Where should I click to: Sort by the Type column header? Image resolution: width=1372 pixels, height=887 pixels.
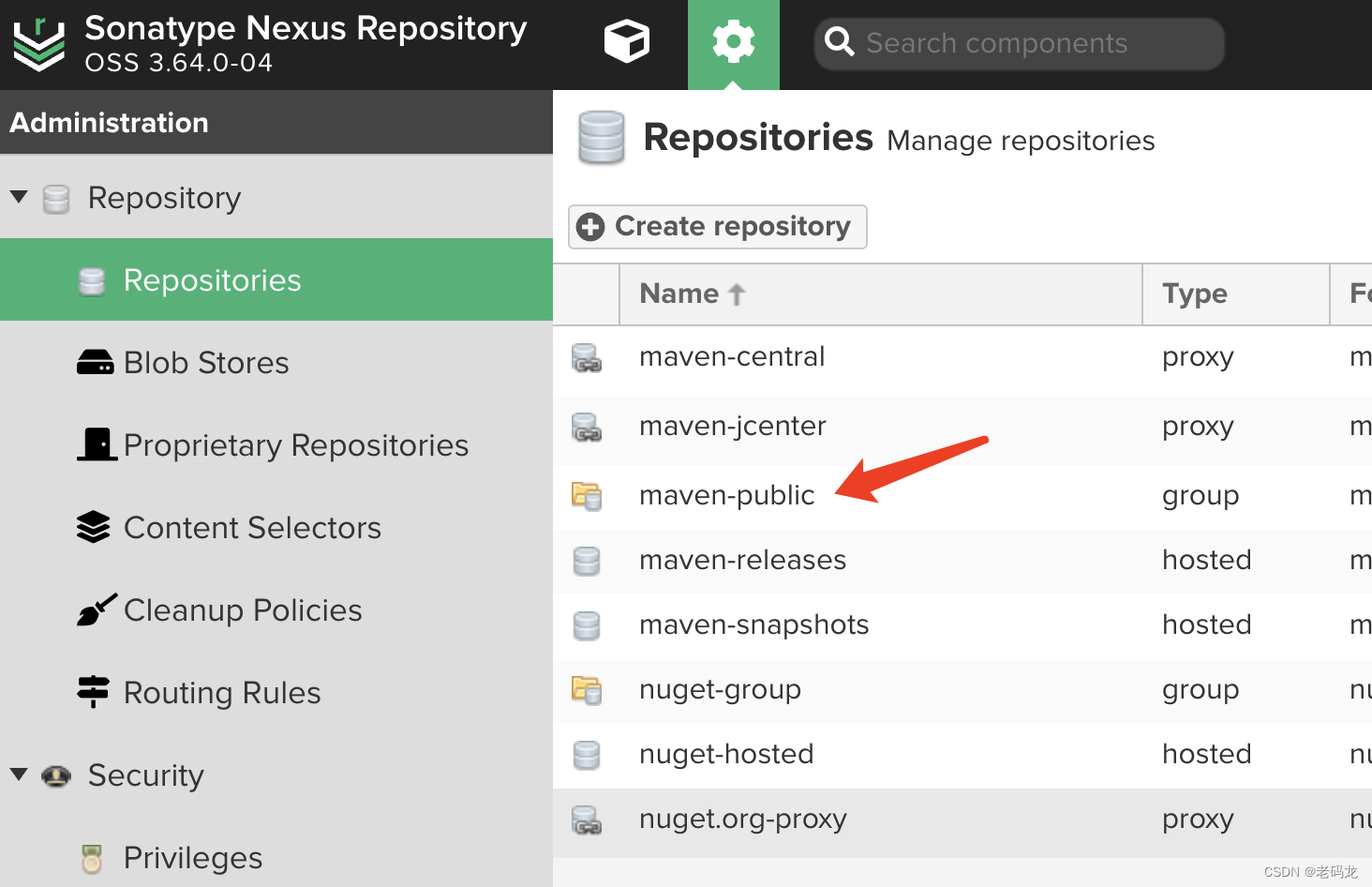pos(1236,294)
